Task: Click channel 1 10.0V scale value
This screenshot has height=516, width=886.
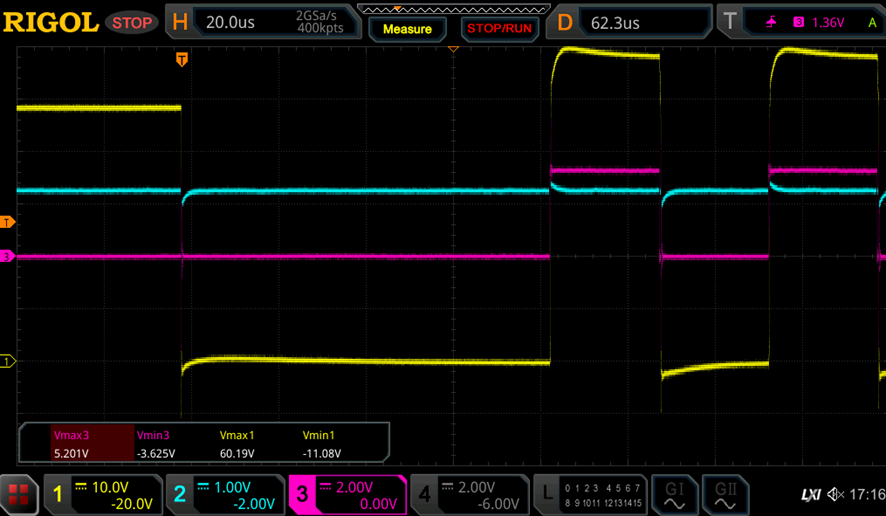Action: [x=110, y=487]
